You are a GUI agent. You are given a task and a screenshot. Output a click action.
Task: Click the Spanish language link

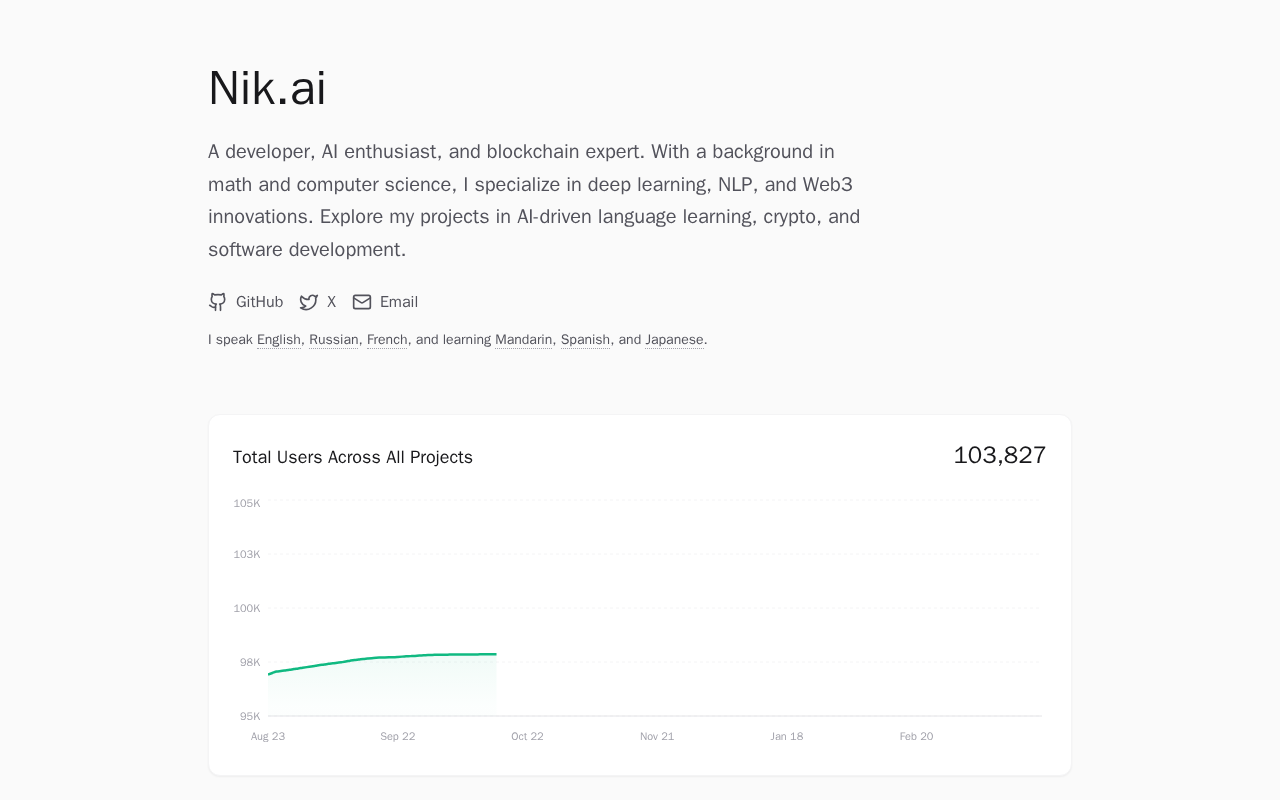click(x=585, y=340)
